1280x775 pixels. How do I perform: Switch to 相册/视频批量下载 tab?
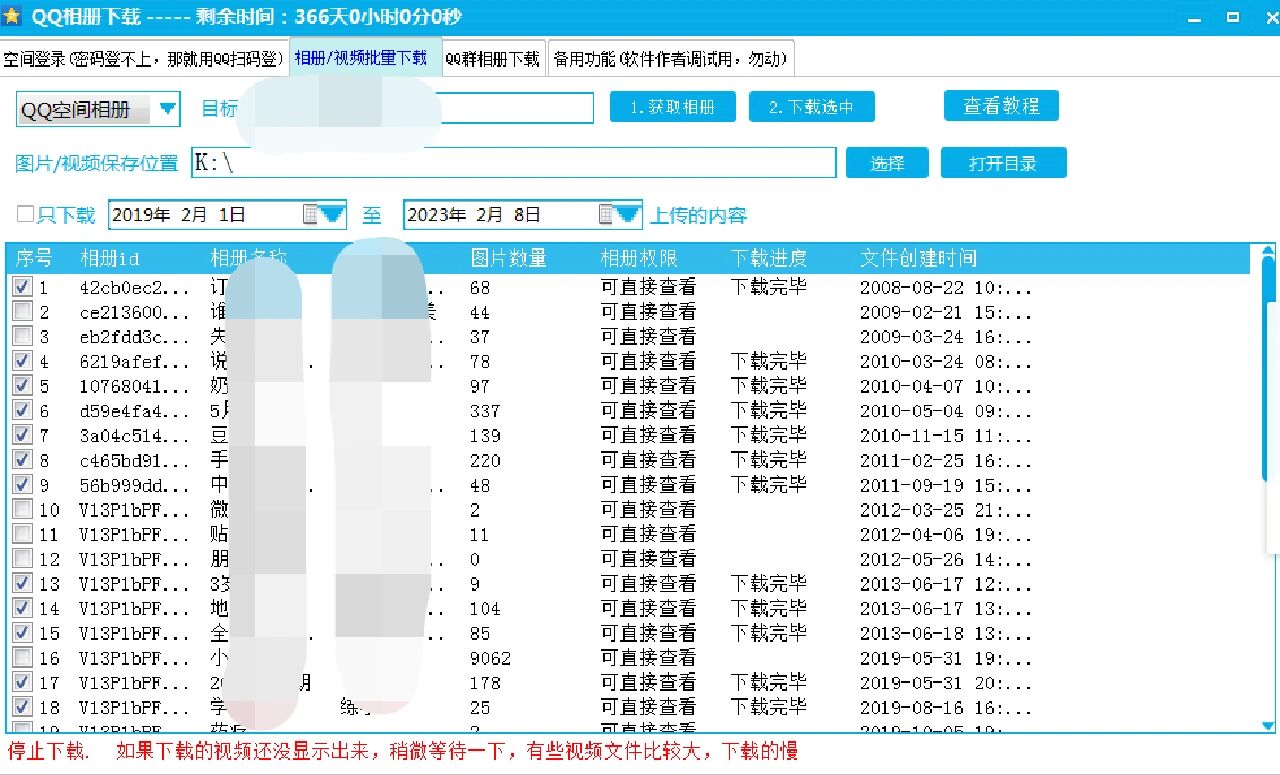(x=365, y=58)
